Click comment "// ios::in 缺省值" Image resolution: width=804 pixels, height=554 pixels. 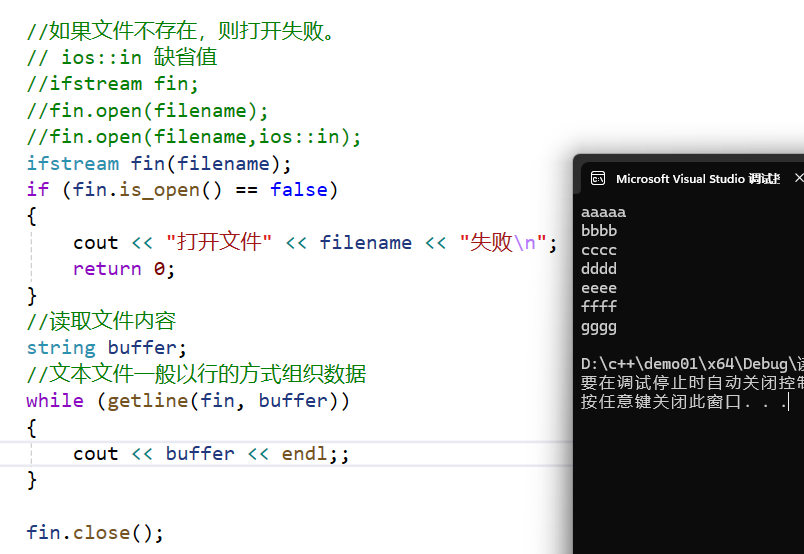[122, 57]
